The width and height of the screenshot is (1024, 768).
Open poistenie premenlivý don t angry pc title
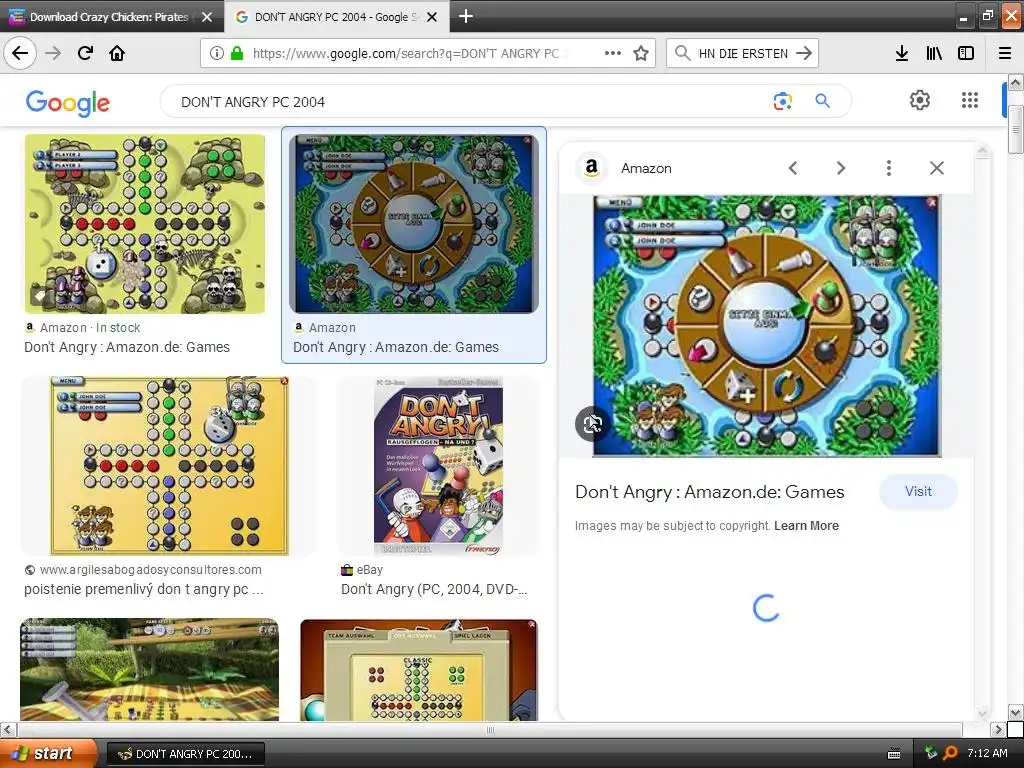click(144, 589)
